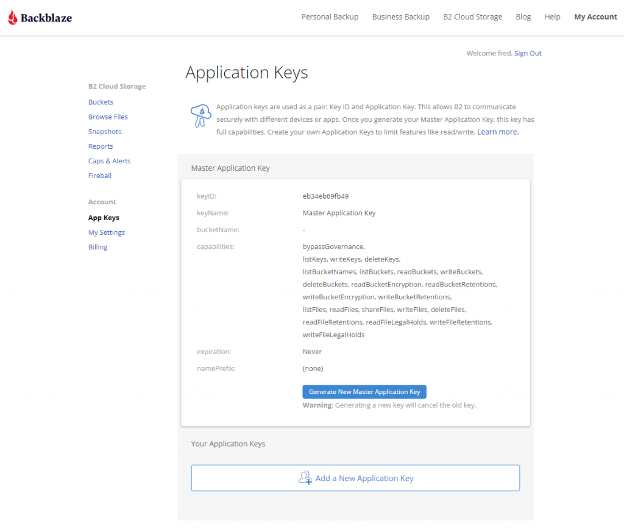Viewport: 624px width, 532px height.
Task: Open Browse Files in the sidebar
Action: (108, 117)
